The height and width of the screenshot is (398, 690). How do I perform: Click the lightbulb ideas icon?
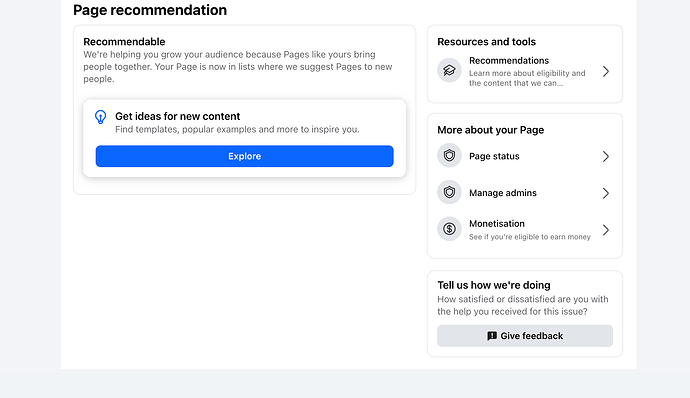tap(100, 117)
